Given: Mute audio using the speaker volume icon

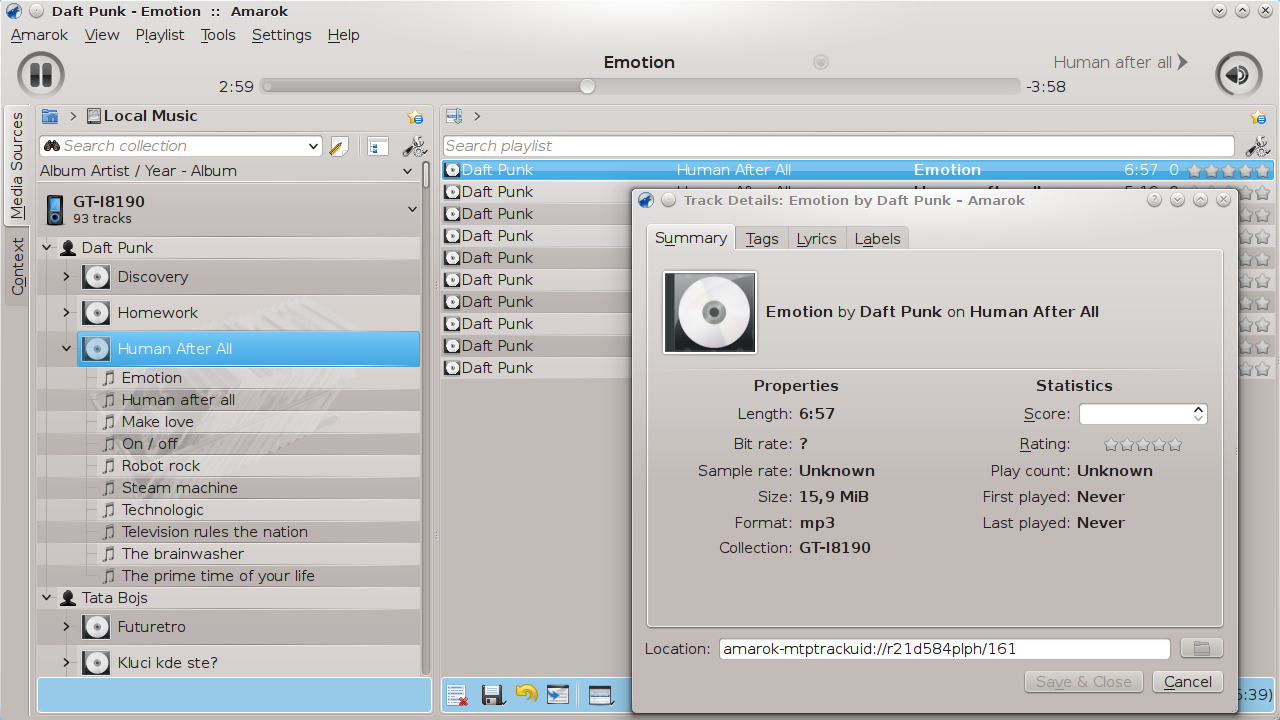Looking at the screenshot, I should (1238, 75).
